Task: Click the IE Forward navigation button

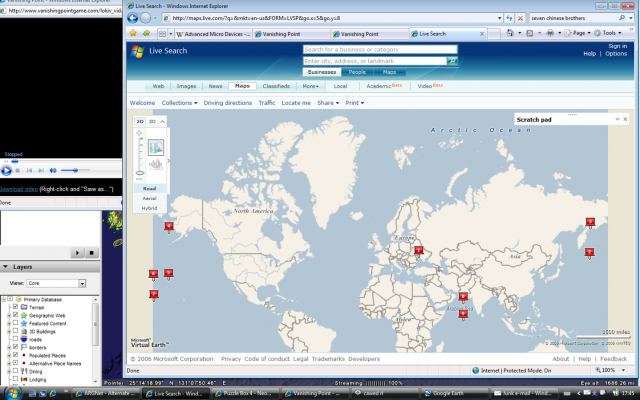Action: pyautogui.click(x=145, y=18)
